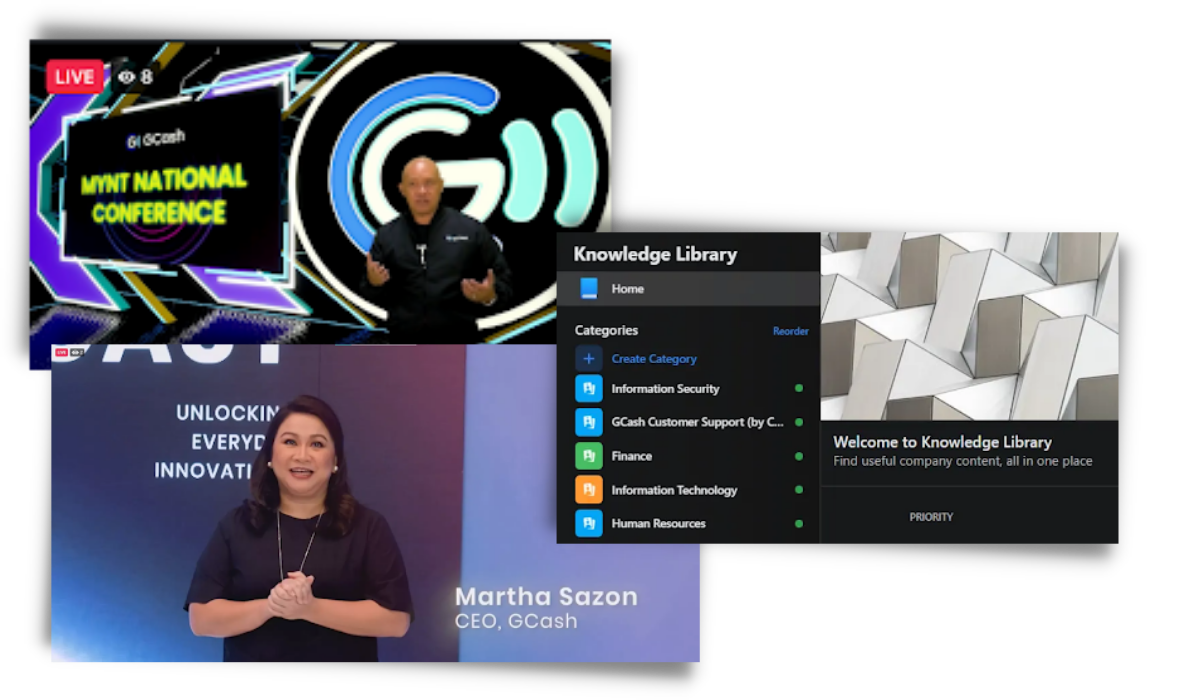This screenshot has width=1200, height=700.
Task: Click the geometric banner image in Knowledge Library
Action: click(x=969, y=326)
